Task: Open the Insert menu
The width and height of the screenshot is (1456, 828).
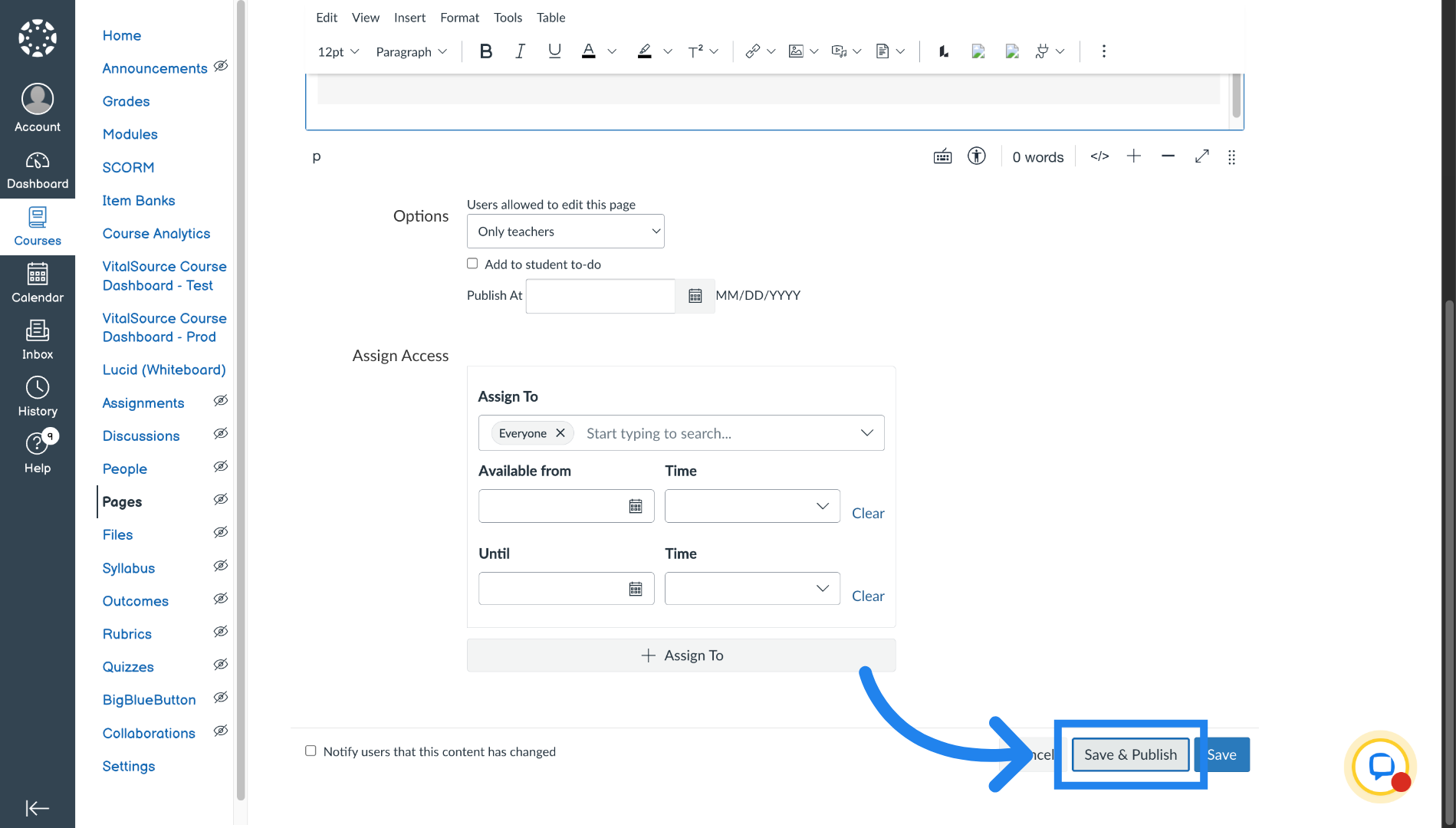Action: tap(409, 18)
